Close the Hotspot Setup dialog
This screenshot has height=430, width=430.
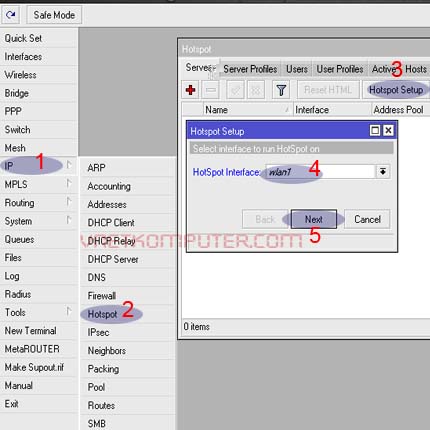coord(388,130)
